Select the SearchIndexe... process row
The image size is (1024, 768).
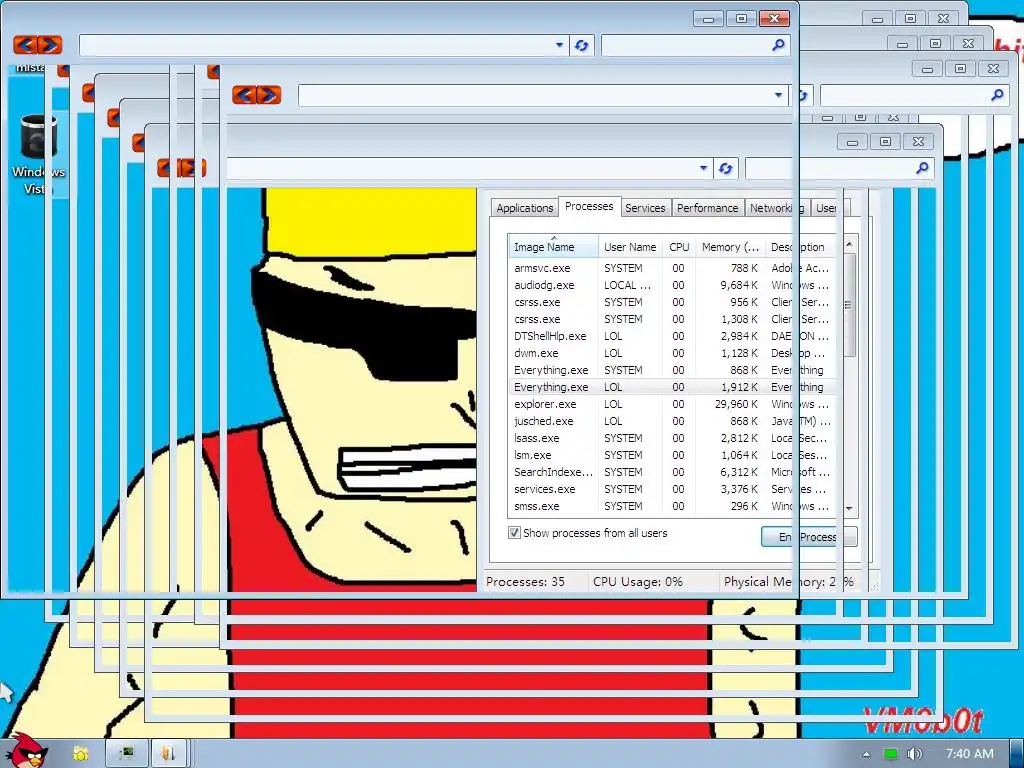point(673,472)
